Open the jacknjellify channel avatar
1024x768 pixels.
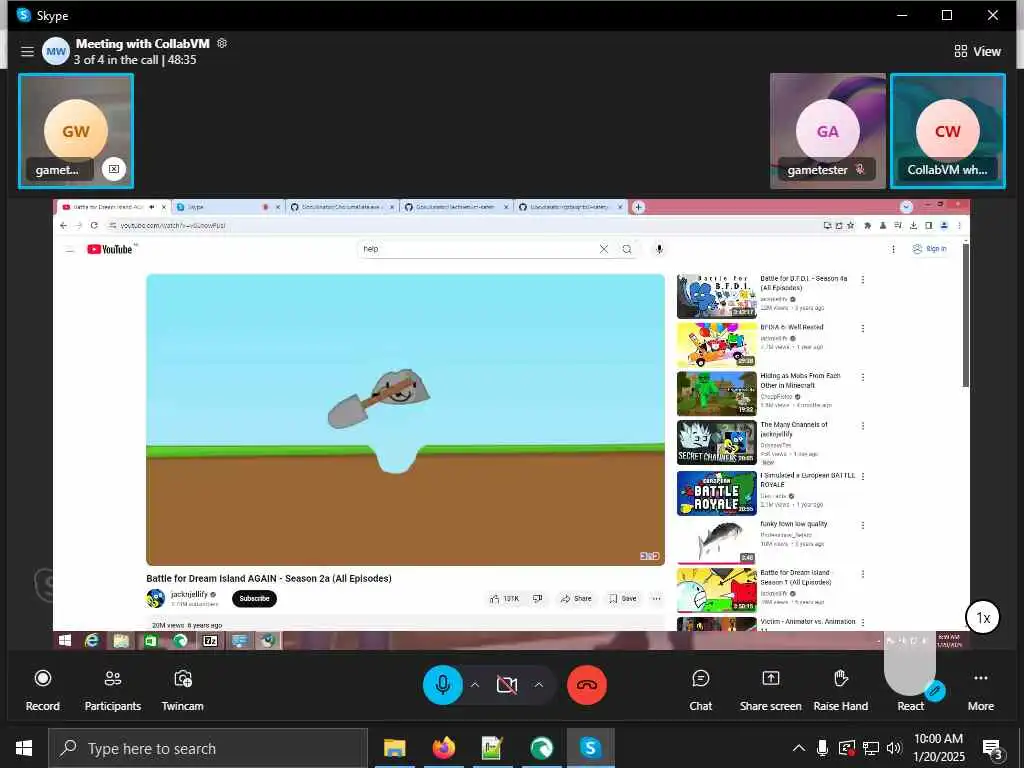point(155,598)
